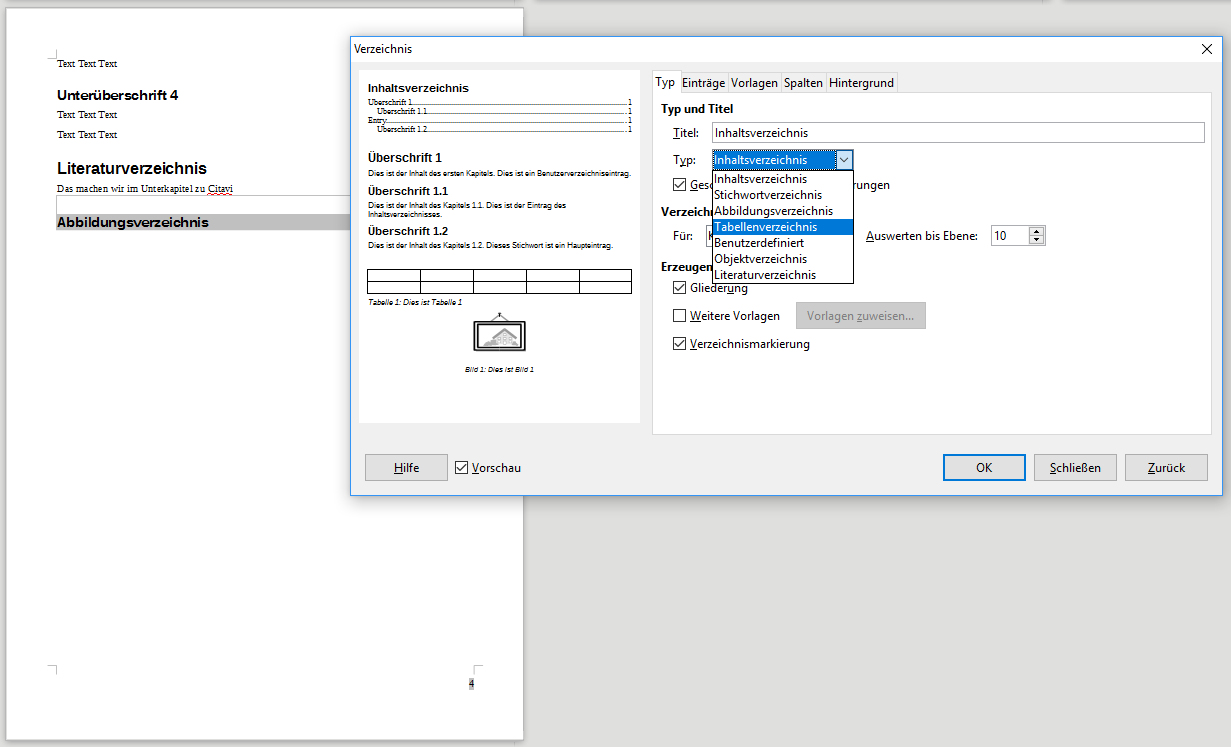Switch to the Einträge tab

pos(703,83)
